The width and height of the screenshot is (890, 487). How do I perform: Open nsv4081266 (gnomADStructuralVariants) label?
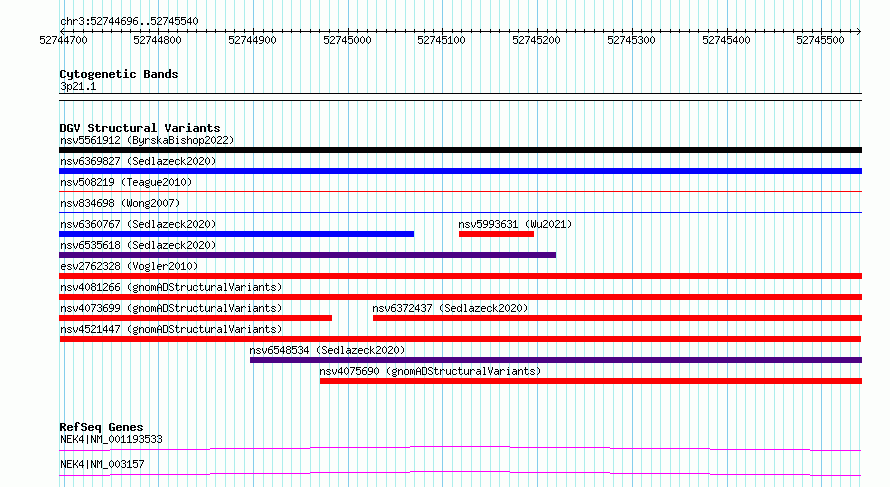click(x=171, y=287)
